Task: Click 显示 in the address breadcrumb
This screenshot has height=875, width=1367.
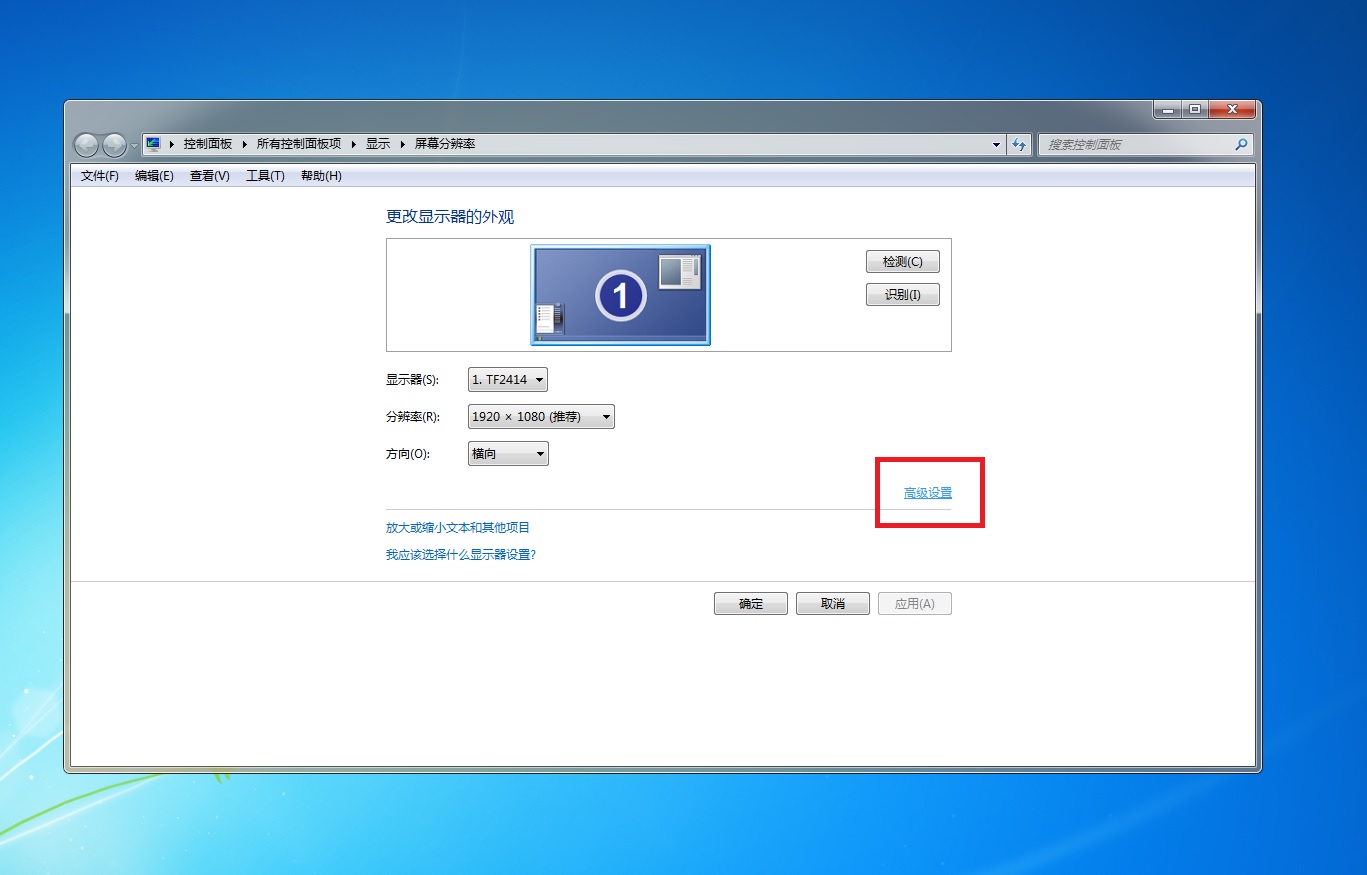Action: 378,144
